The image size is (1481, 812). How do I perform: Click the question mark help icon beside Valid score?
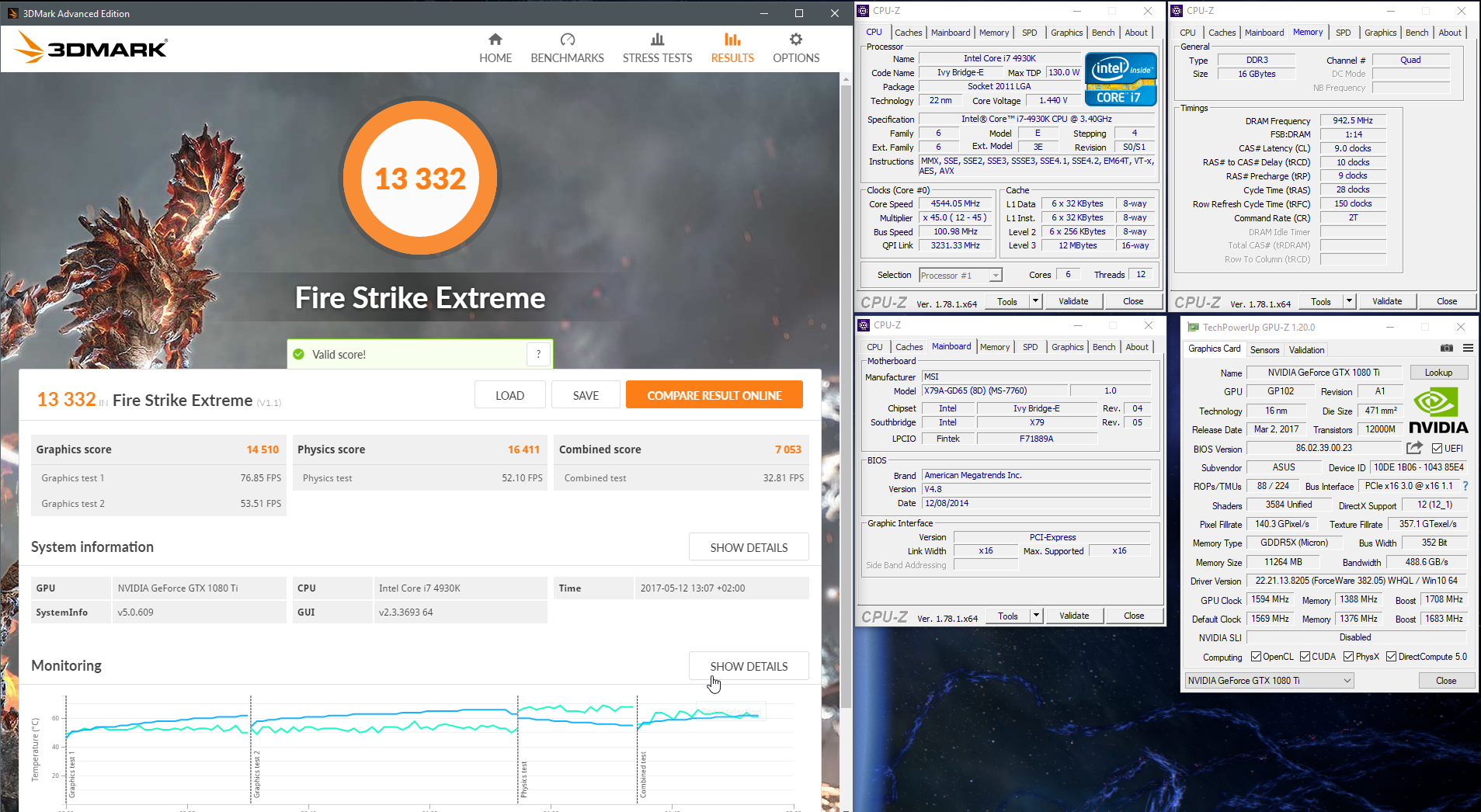[538, 354]
